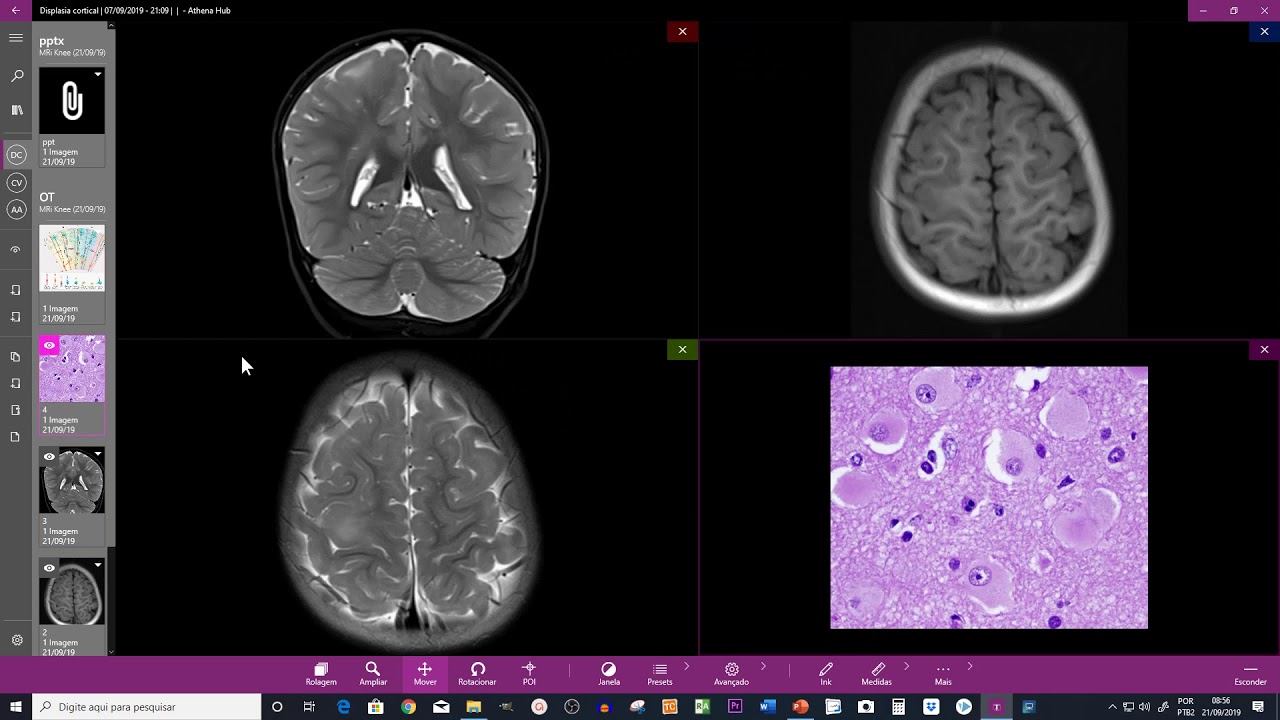Open Word from taskbar
The height and width of the screenshot is (720, 1280).
coord(767,707)
